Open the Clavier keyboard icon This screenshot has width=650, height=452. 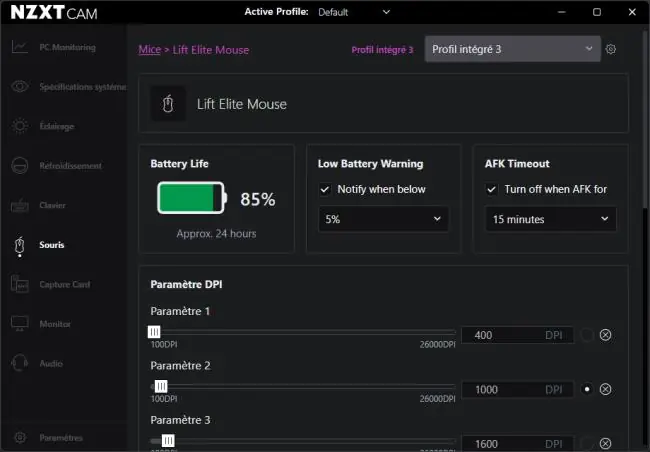(x=19, y=205)
